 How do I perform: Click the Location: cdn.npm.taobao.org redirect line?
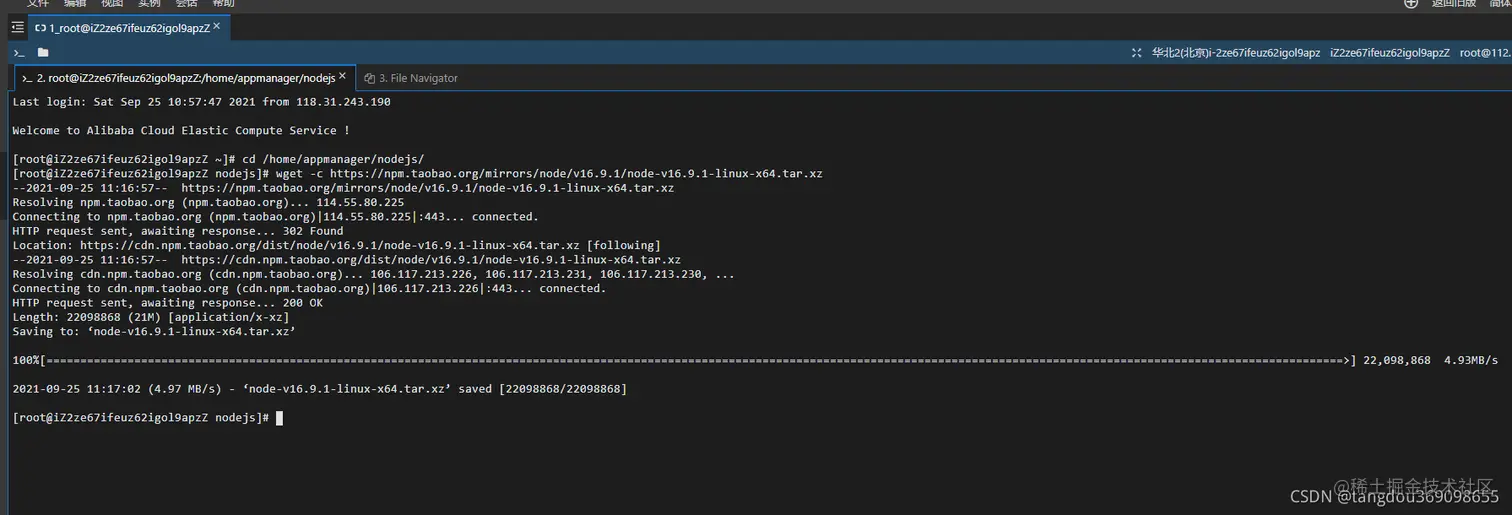[x=336, y=245]
